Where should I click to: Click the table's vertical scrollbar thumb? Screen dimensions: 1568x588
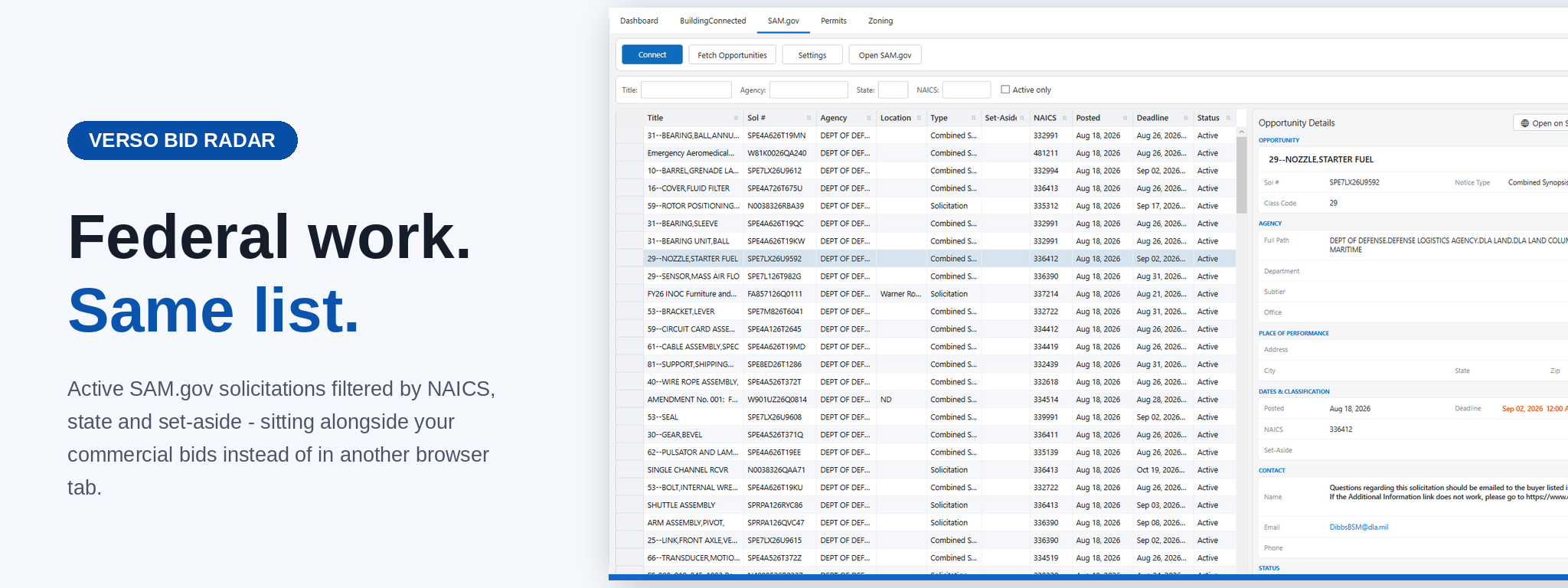1241,175
